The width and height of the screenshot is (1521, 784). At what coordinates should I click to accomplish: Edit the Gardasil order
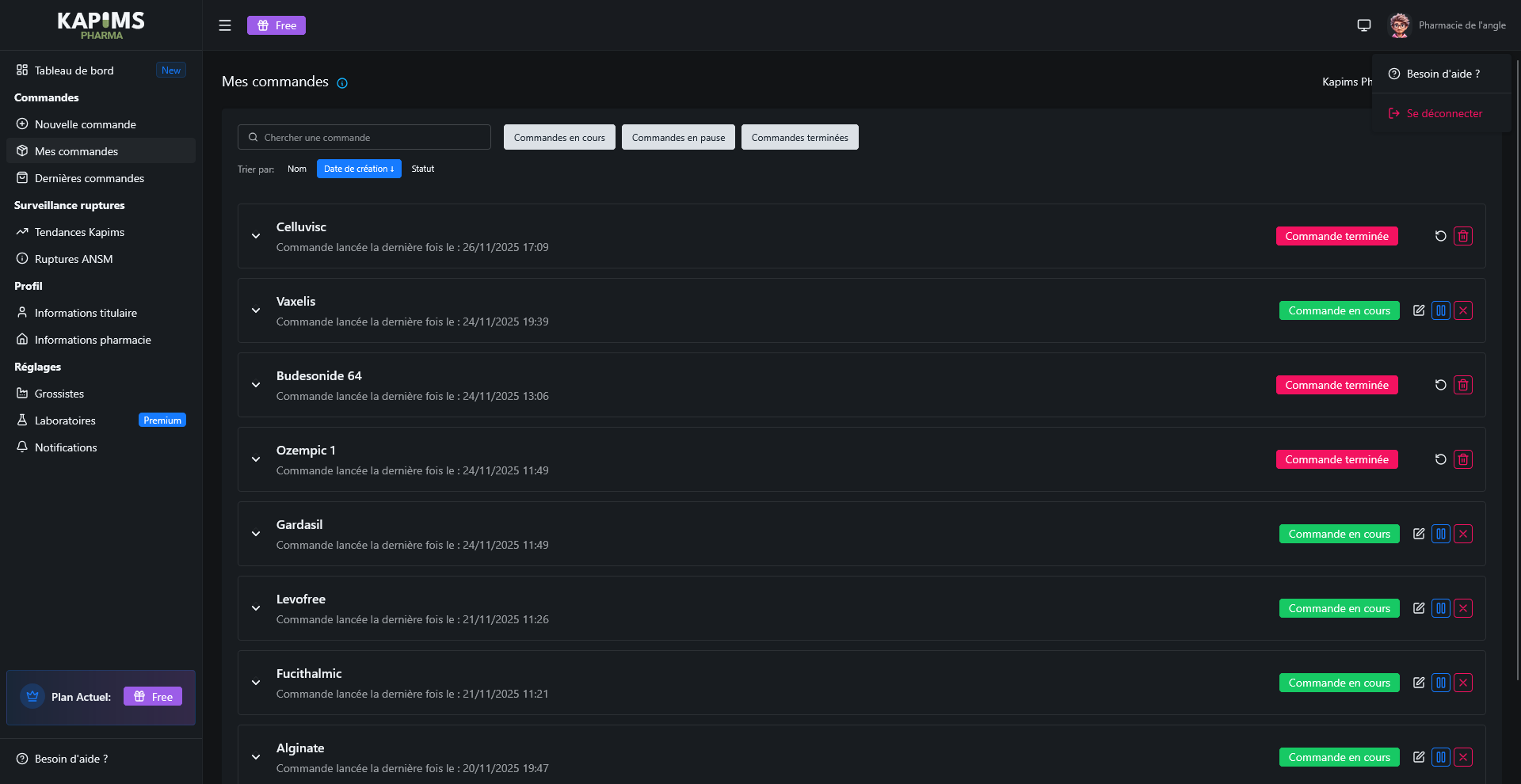1419,534
